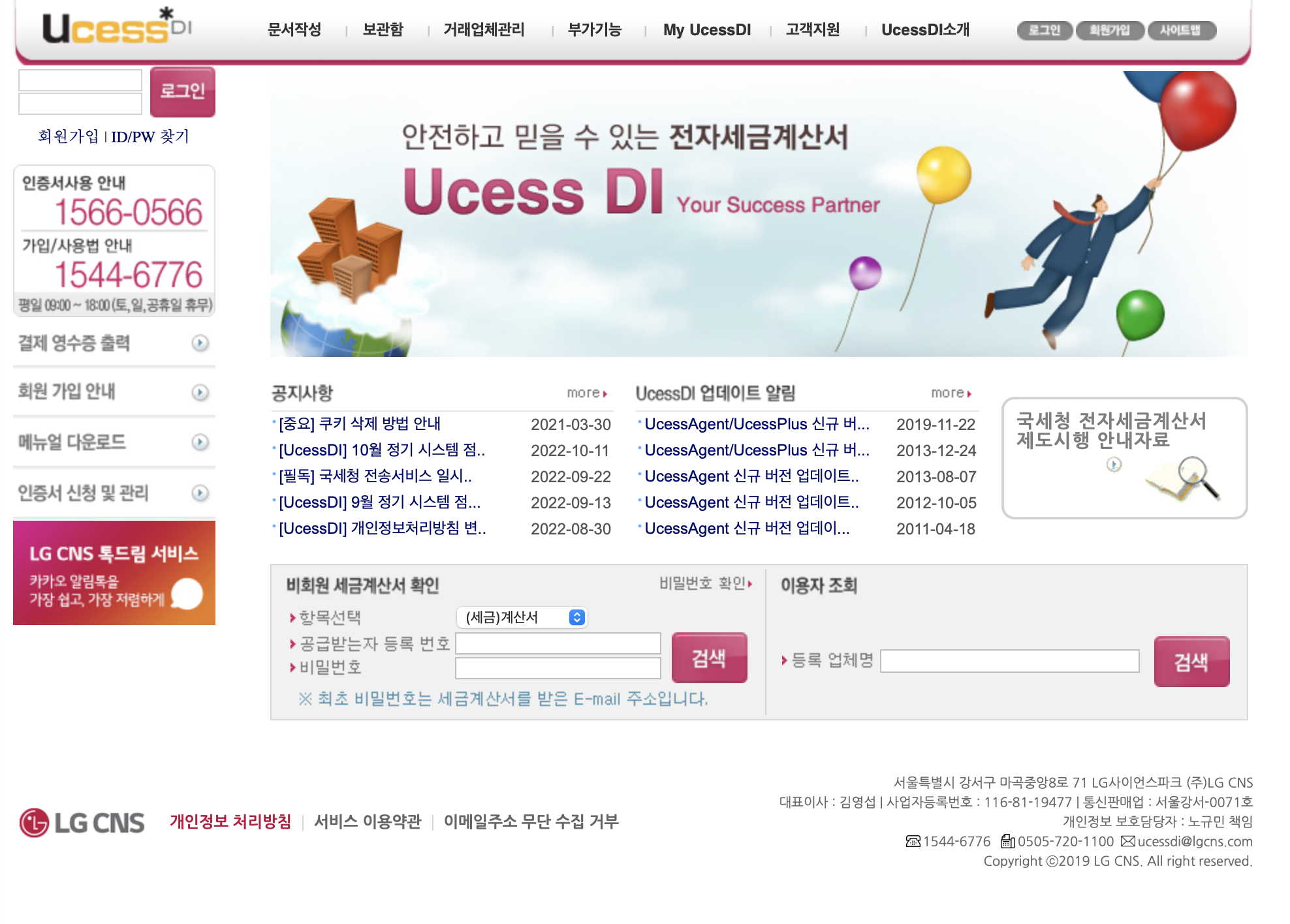Click the telephone icon next to 1544-6776 in footer
This screenshot has width=1290, height=924.
[x=912, y=842]
